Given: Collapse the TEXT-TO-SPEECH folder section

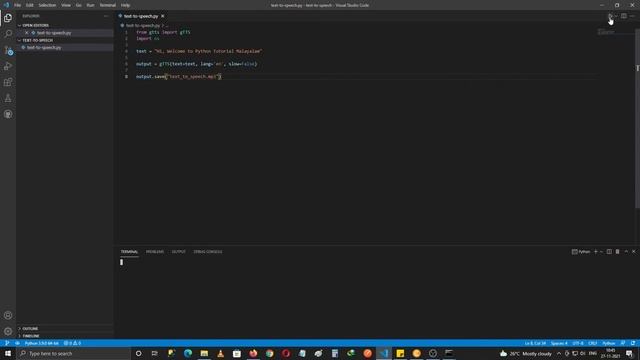Looking at the screenshot, I should click(38, 40).
